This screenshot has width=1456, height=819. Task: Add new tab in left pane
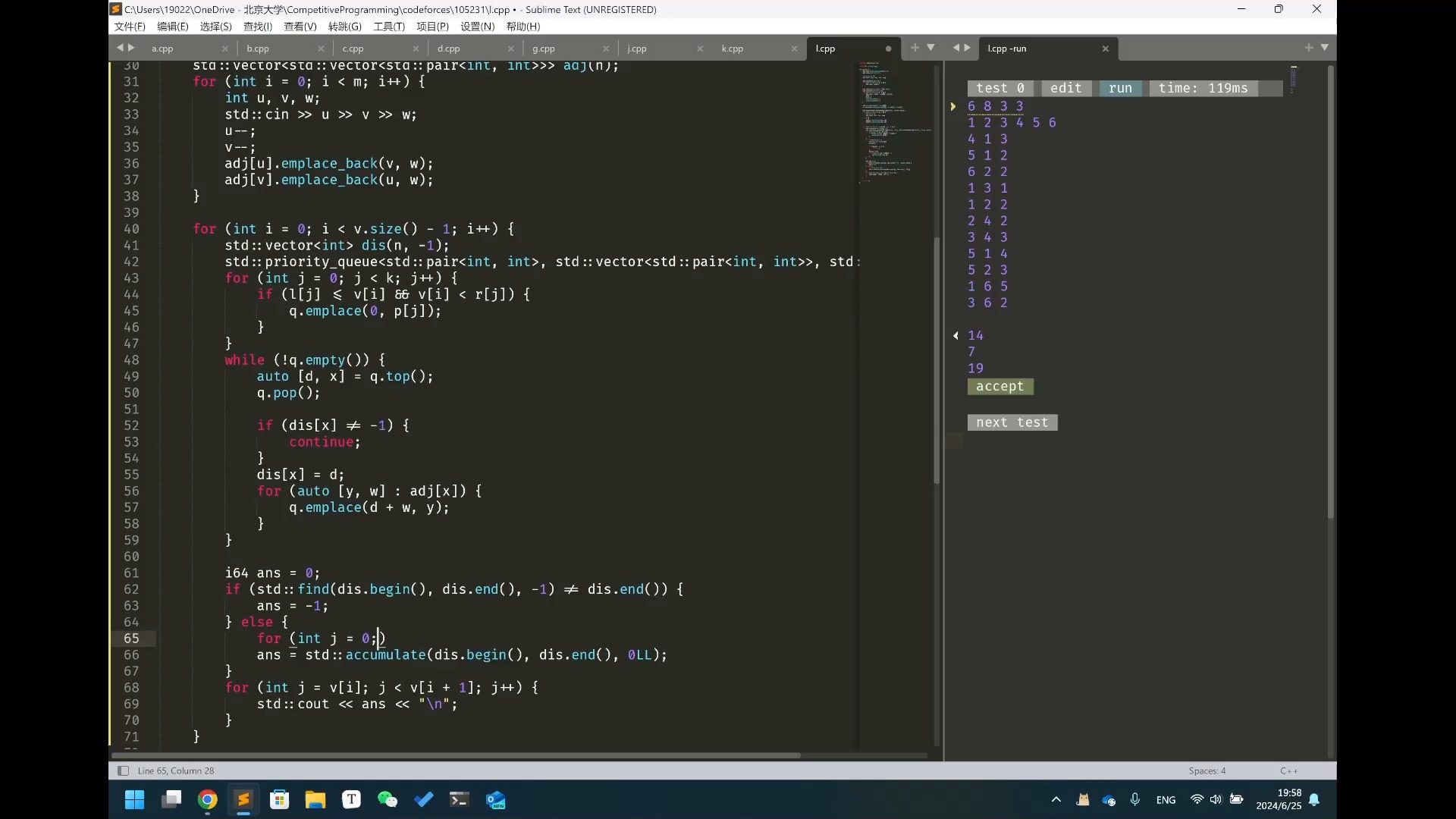[915, 48]
